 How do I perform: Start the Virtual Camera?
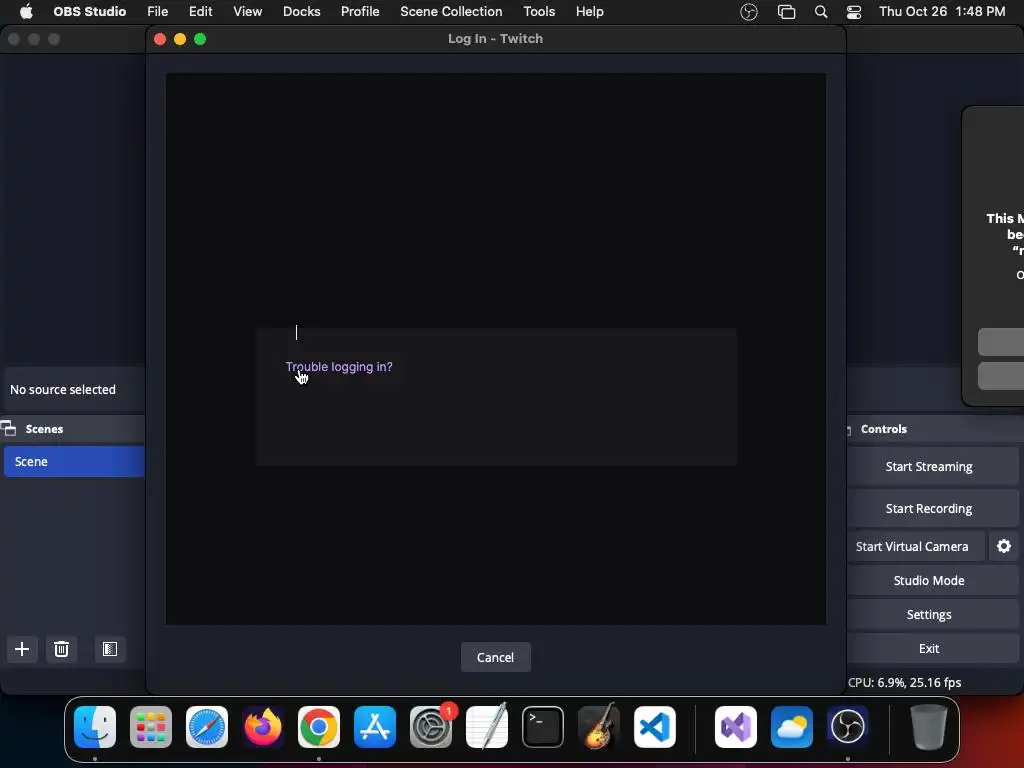point(912,546)
